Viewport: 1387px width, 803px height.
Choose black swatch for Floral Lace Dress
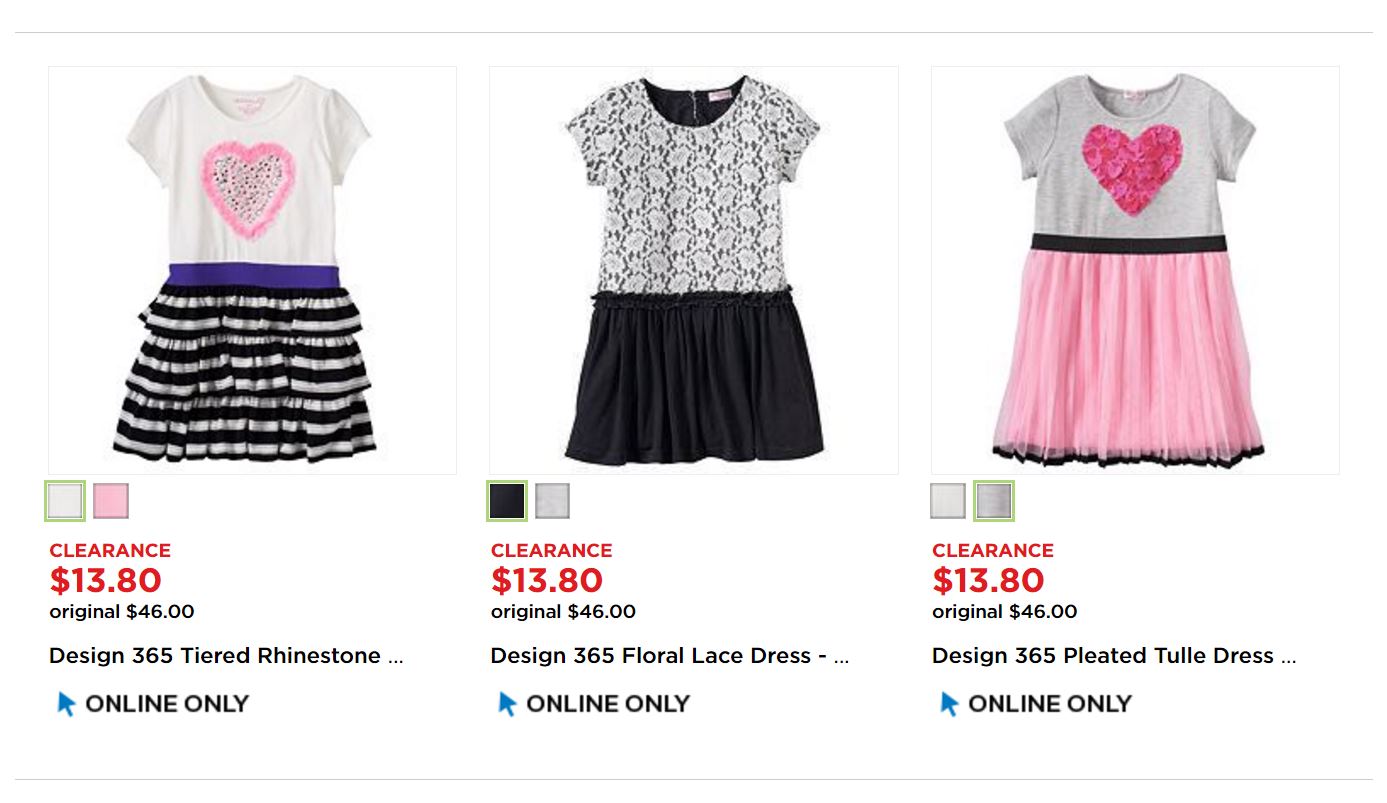click(507, 501)
